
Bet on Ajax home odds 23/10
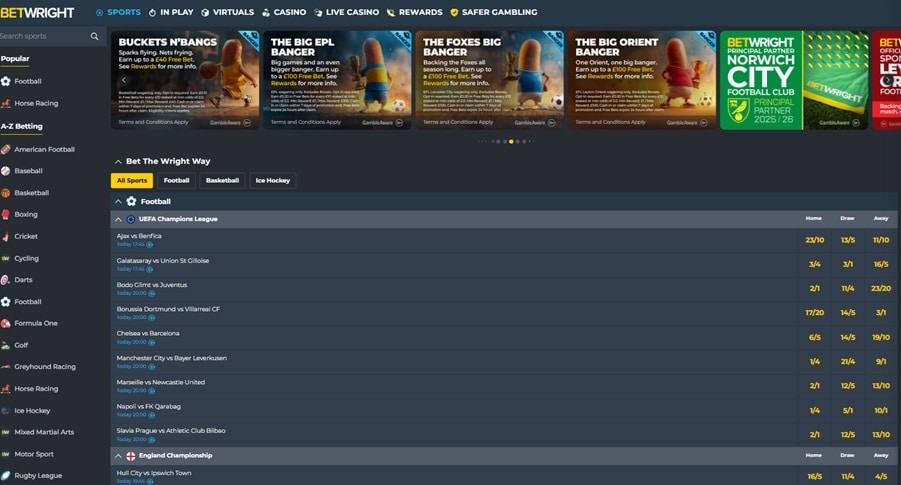tap(815, 240)
